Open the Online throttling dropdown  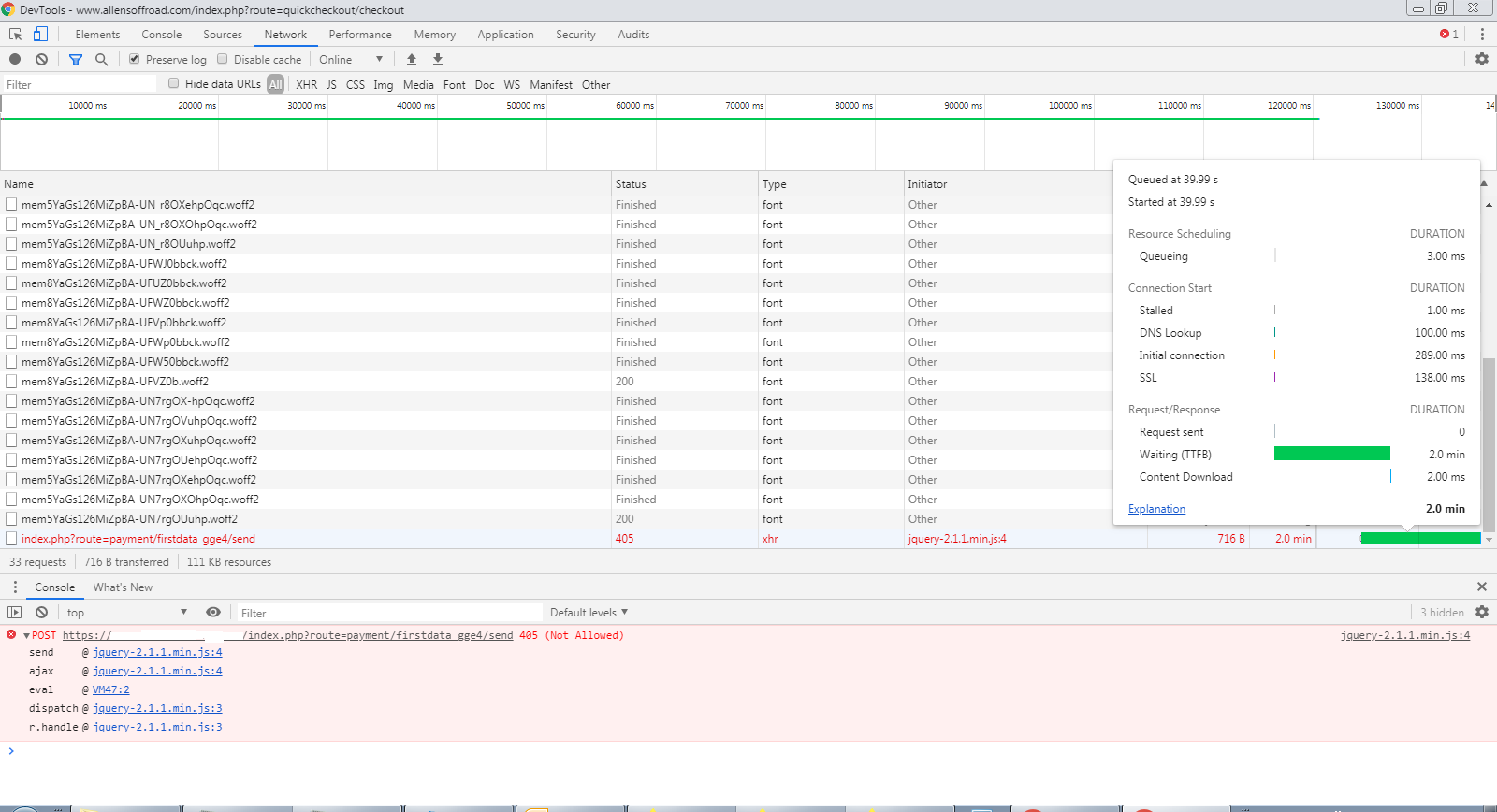click(351, 59)
